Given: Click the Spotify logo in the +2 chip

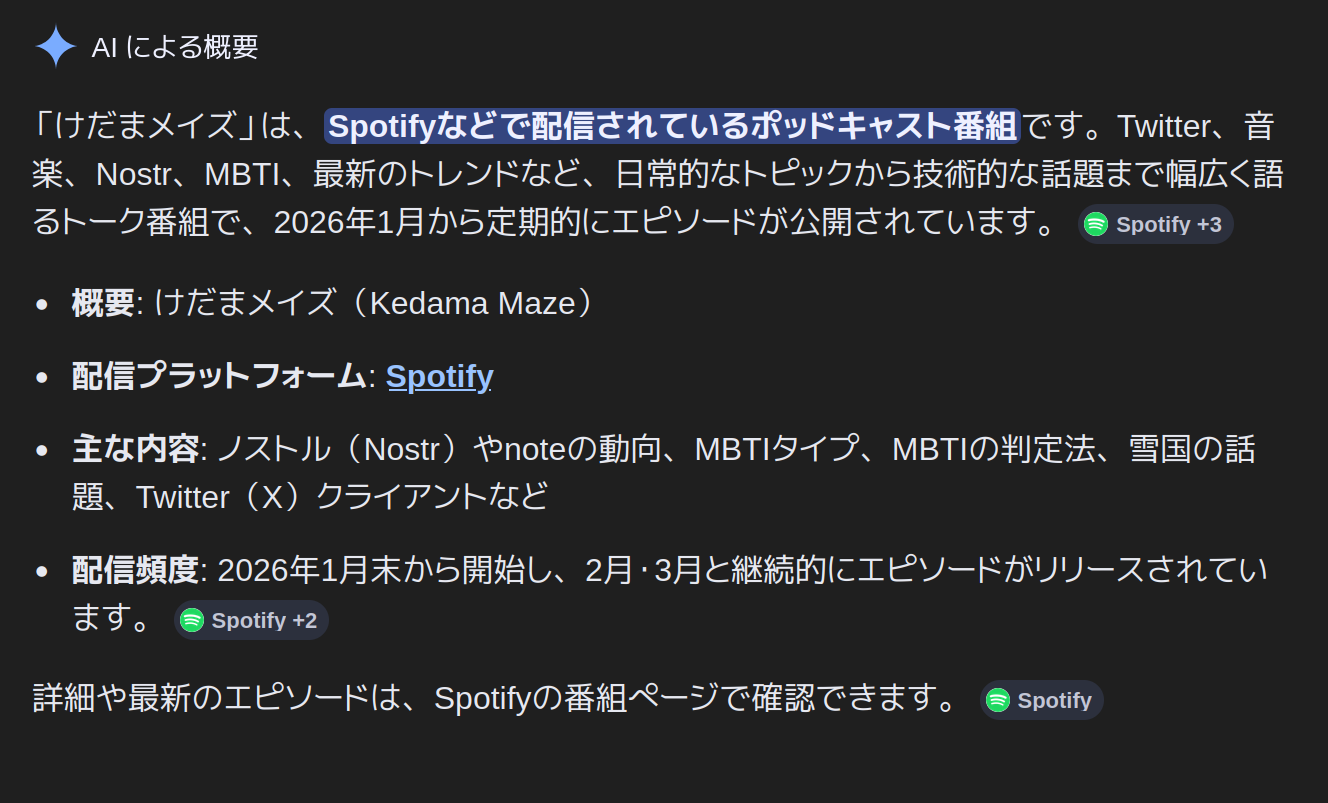Looking at the screenshot, I should click(x=191, y=620).
